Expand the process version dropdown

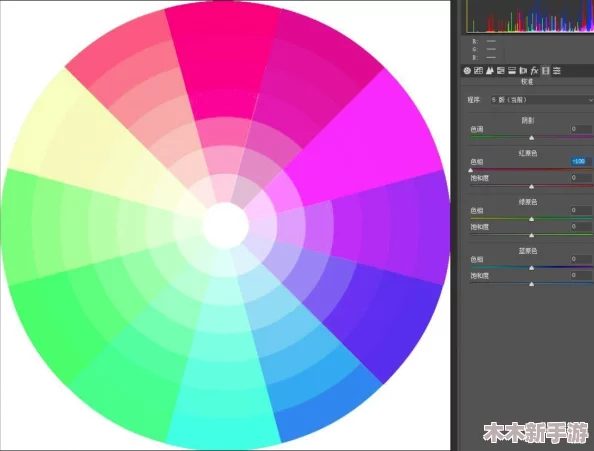pyautogui.click(x=542, y=100)
